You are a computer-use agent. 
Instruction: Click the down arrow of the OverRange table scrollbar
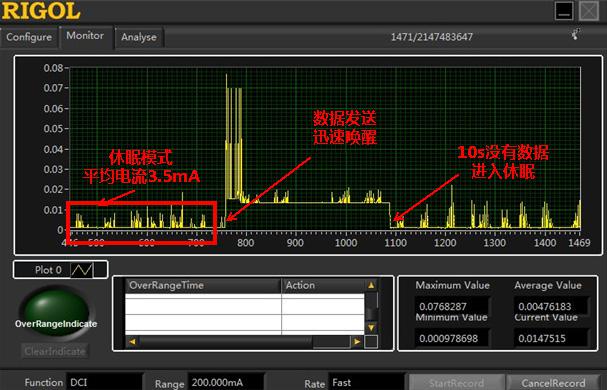(x=371, y=328)
